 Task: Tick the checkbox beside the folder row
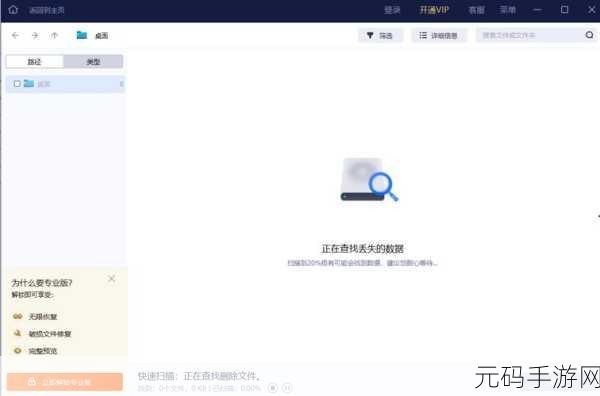pyautogui.click(x=17, y=84)
